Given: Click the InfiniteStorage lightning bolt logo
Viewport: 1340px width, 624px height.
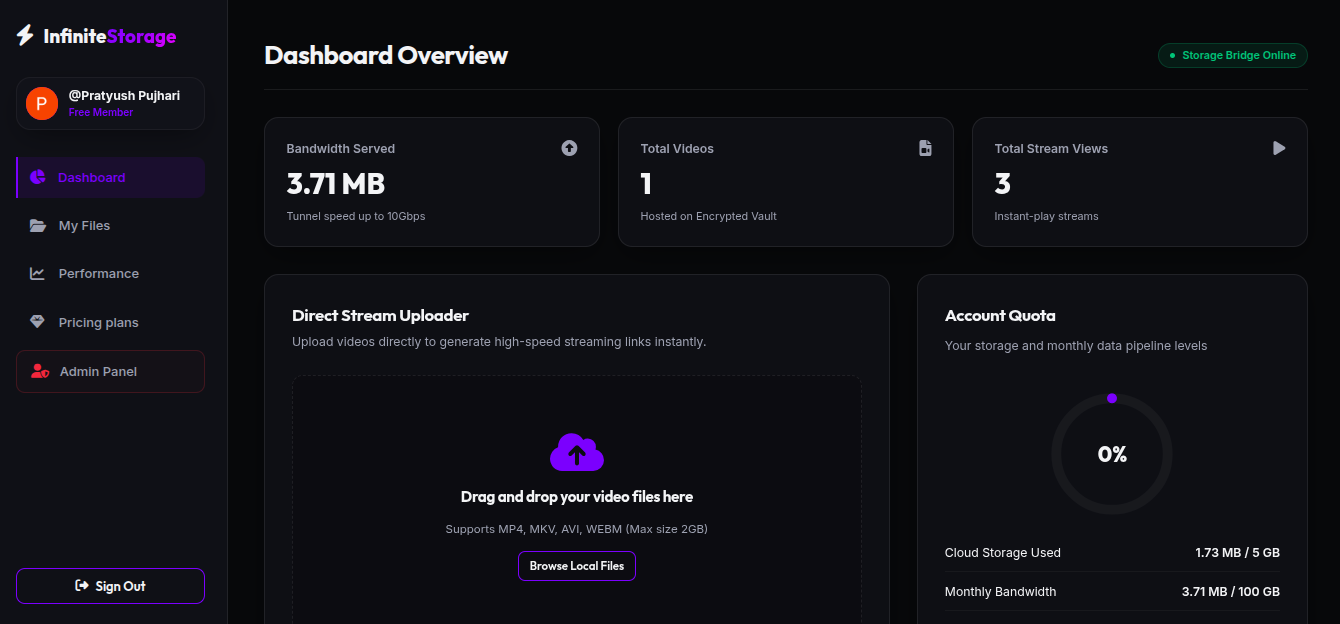Looking at the screenshot, I should tap(25, 36).
